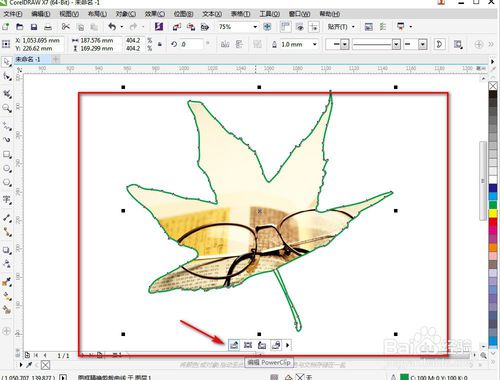This screenshot has height=380, width=500.
Task: Open the 贴齐(T) snap-to dropdown
Action: point(353,27)
